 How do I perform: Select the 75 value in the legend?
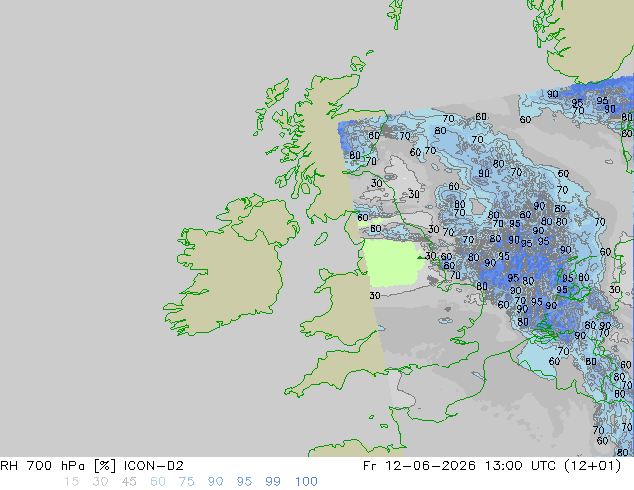click(x=186, y=482)
